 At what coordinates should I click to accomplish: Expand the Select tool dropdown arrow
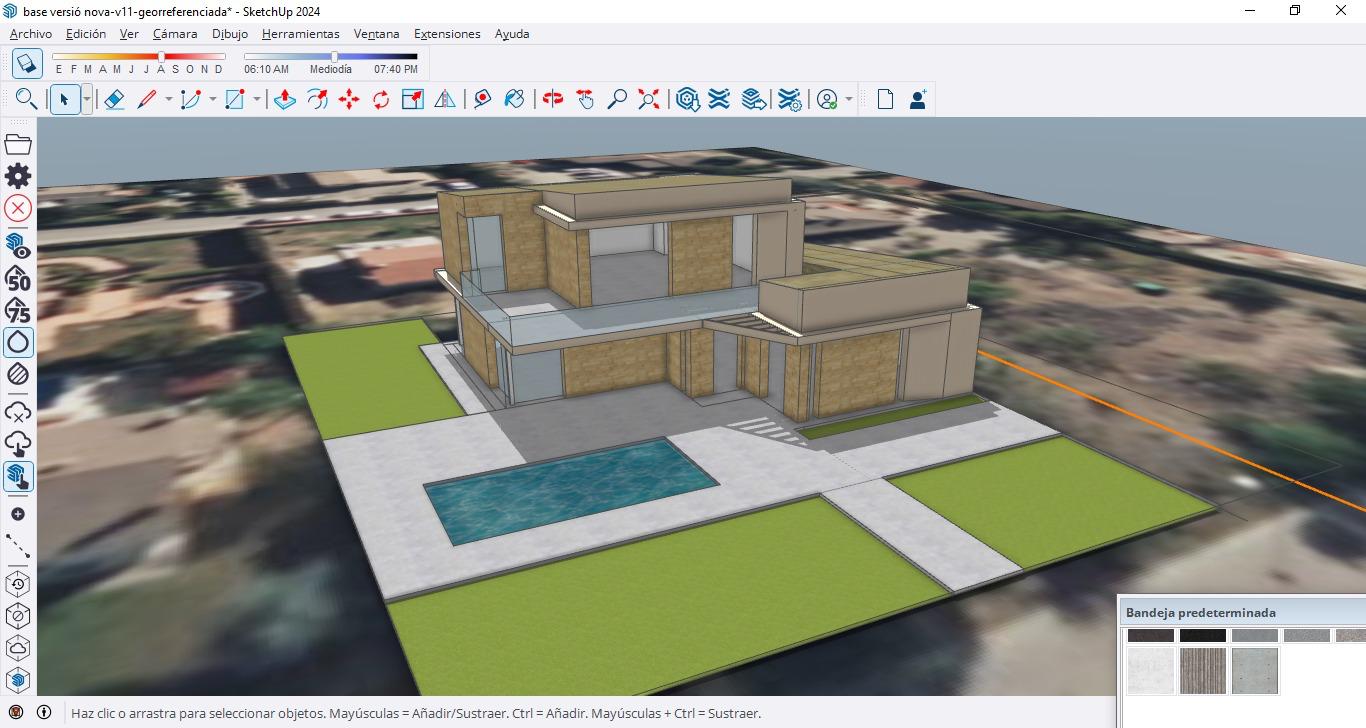click(x=87, y=99)
